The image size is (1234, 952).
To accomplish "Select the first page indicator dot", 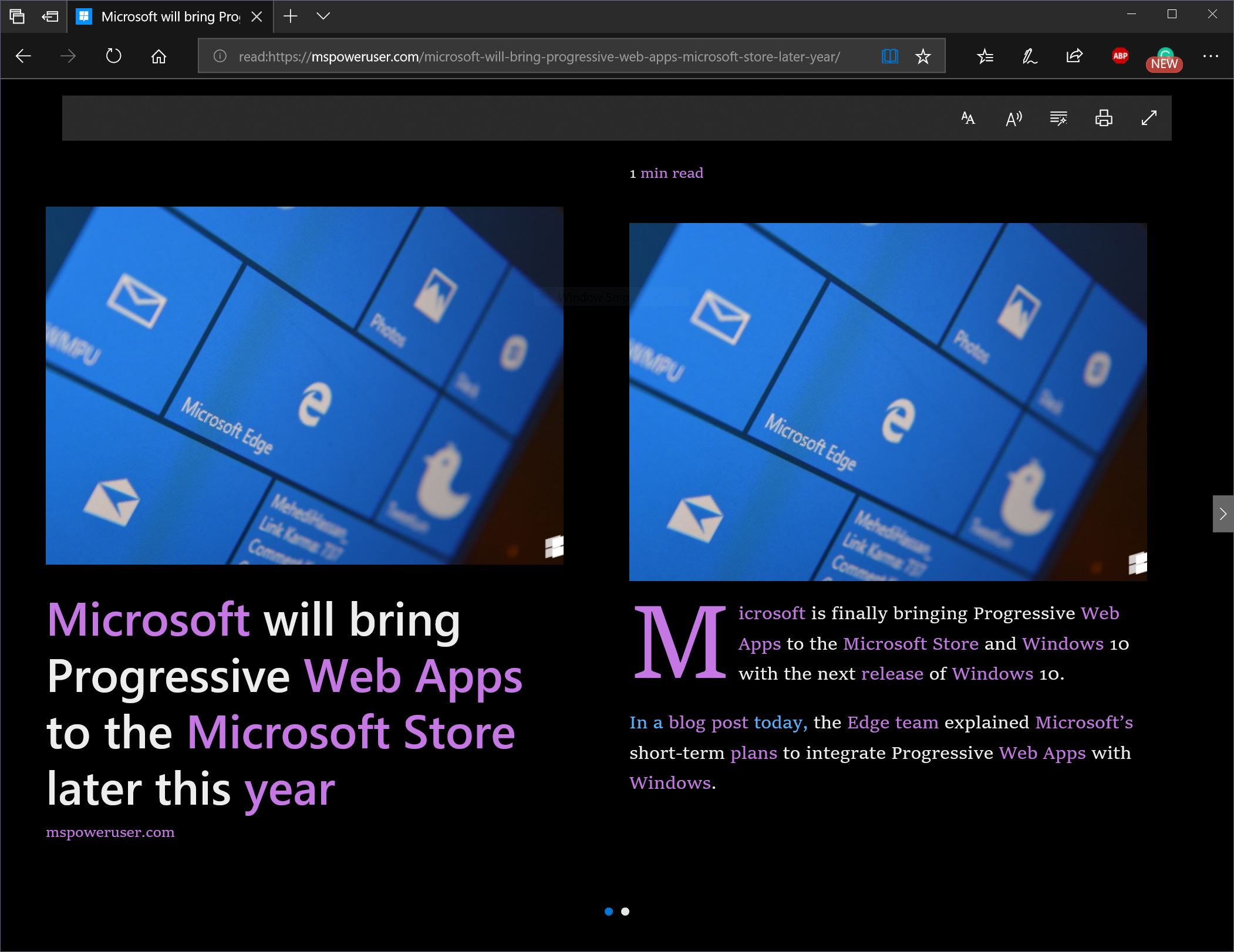I will pyautogui.click(x=609, y=912).
